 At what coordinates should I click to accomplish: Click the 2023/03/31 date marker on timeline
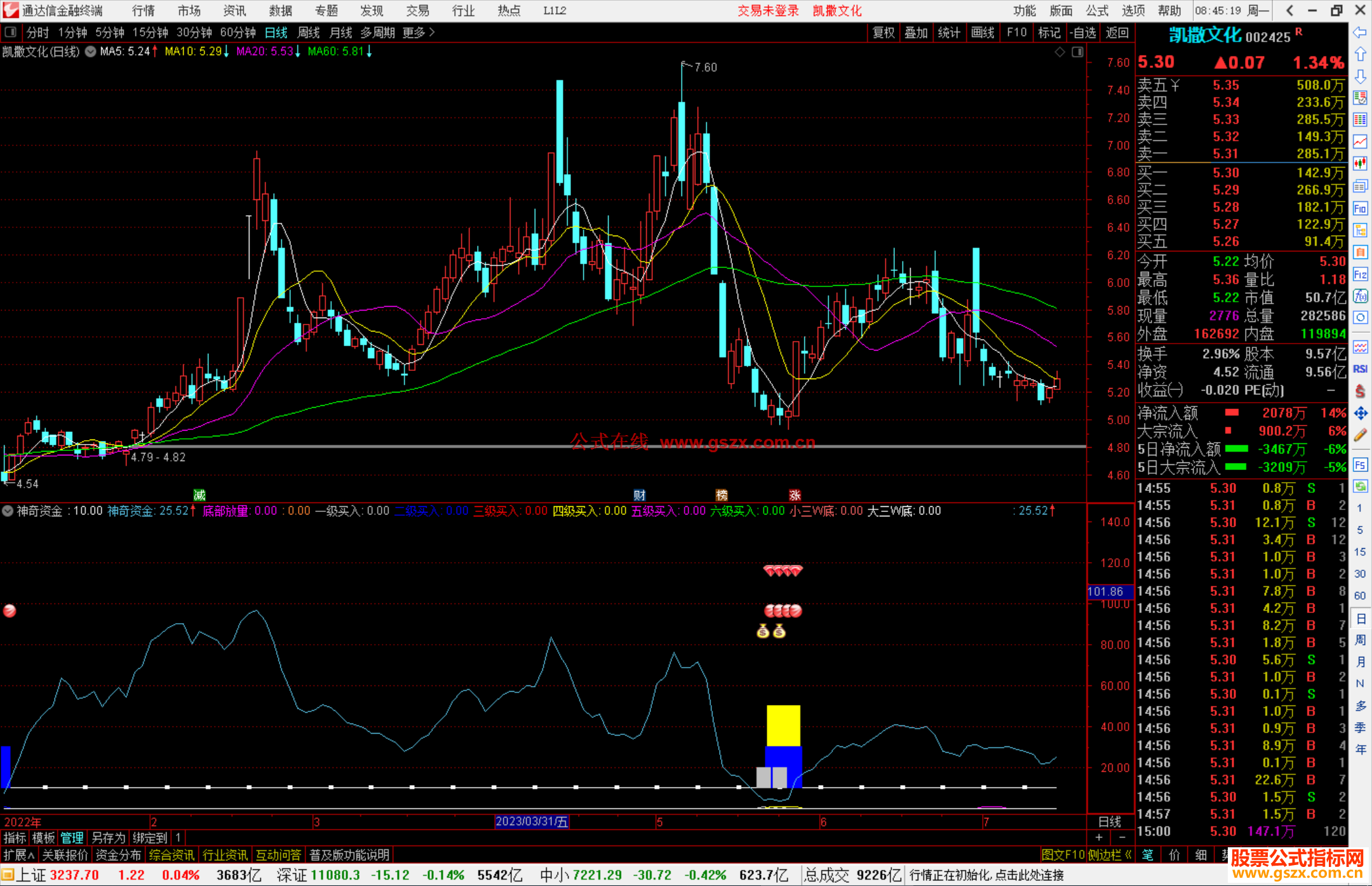[x=531, y=821]
